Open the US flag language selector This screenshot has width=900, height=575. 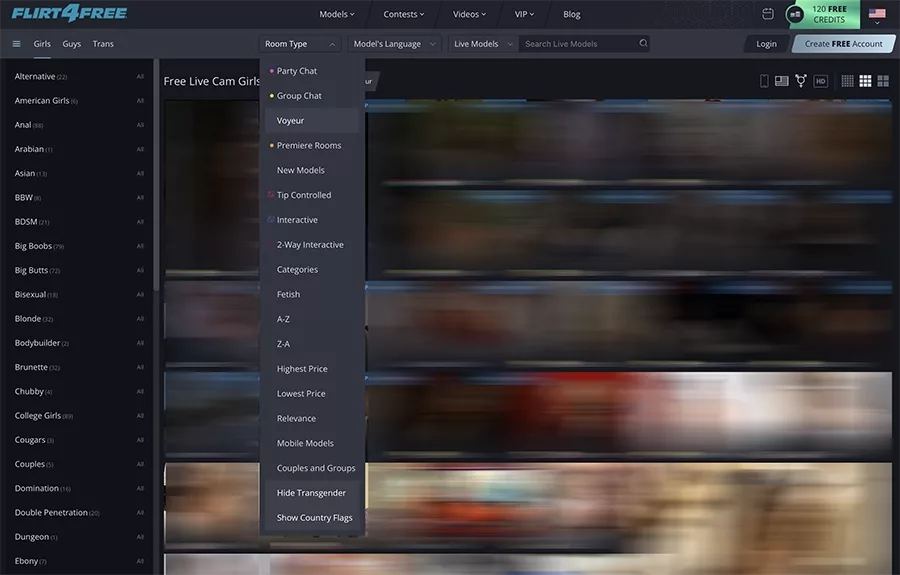tap(876, 16)
